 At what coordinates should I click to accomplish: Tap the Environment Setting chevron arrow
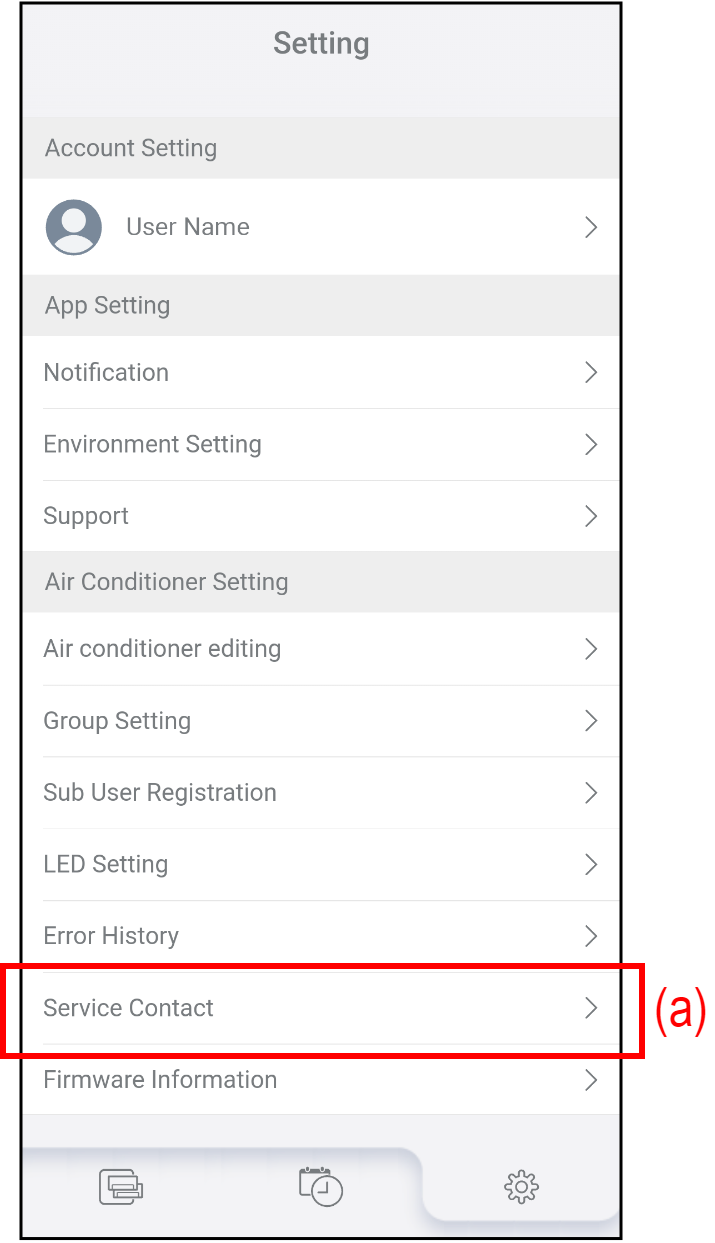pos(591,445)
